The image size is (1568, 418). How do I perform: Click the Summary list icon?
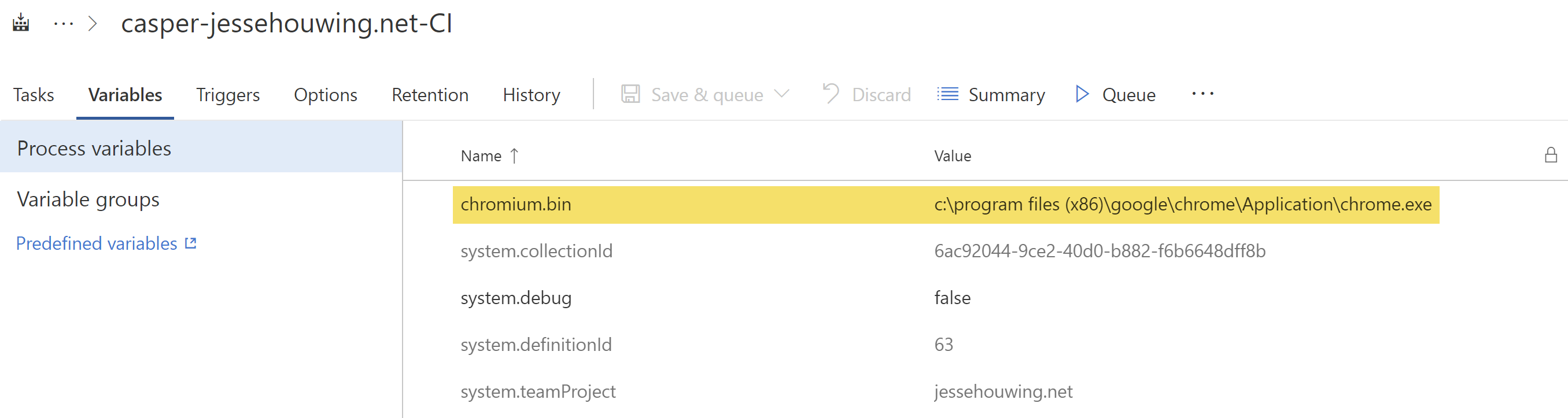pyautogui.click(x=947, y=94)
